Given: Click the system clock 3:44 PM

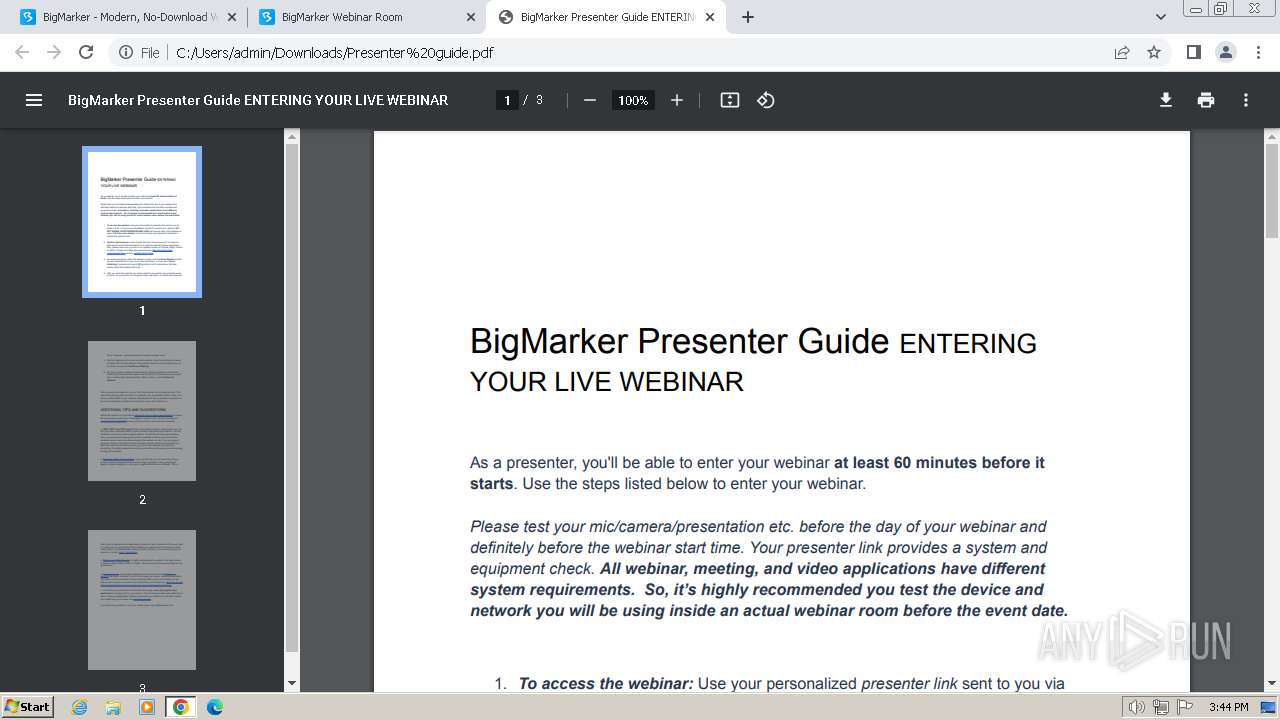Looking at the screenshot, I should (x=1228, y=707).
